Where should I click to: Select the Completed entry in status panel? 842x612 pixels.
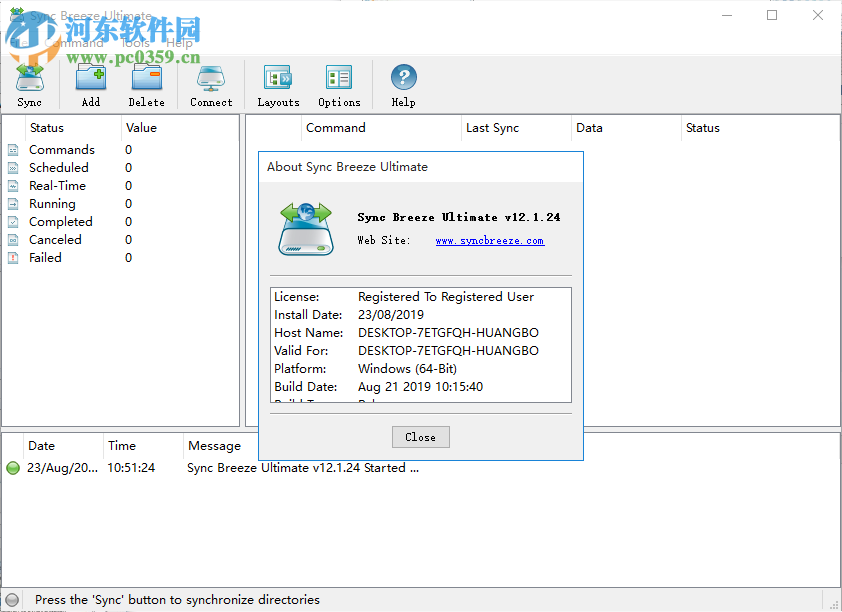[x=63, y=221]
